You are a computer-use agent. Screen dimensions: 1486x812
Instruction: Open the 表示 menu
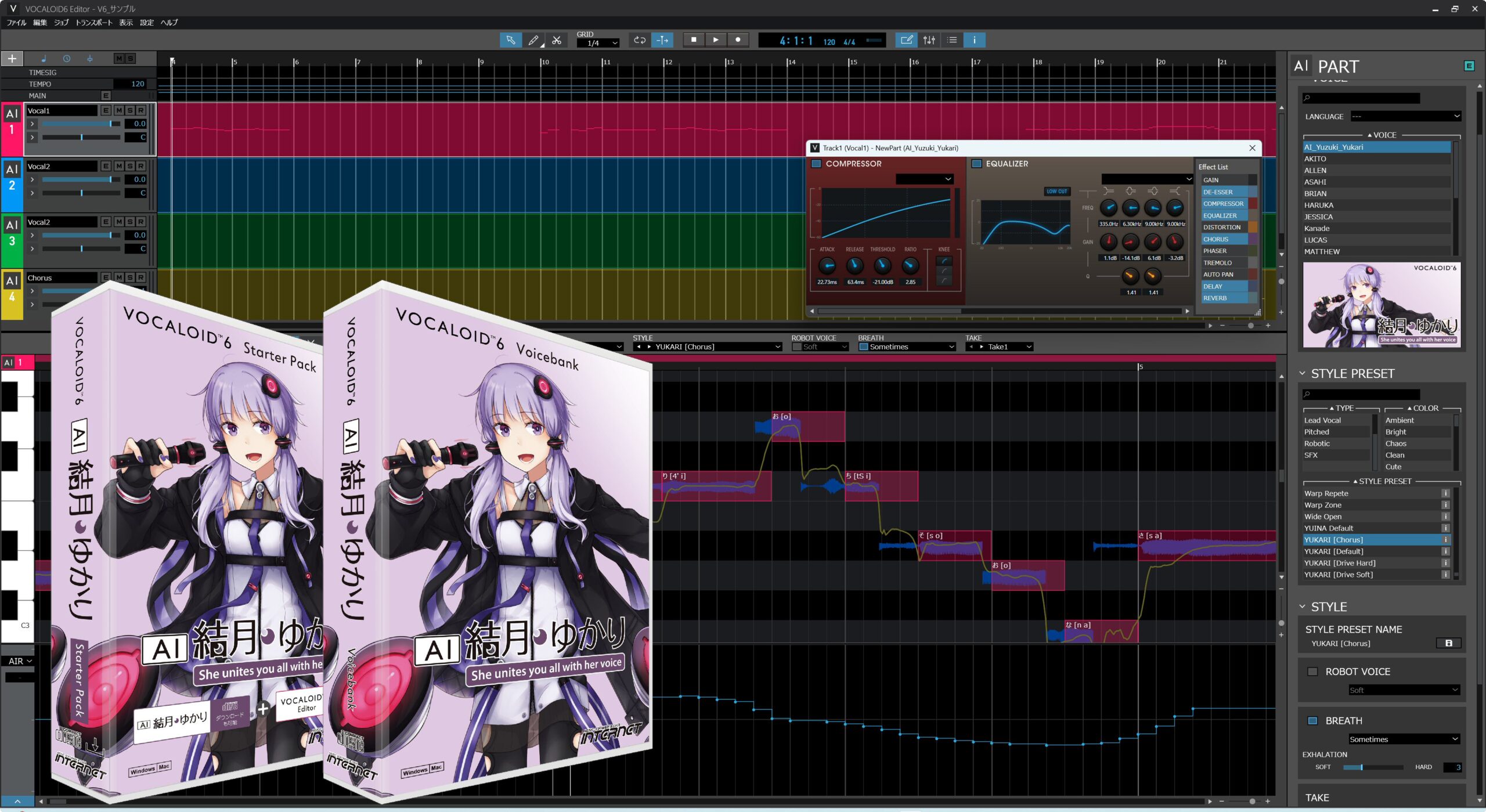[126, 23]
